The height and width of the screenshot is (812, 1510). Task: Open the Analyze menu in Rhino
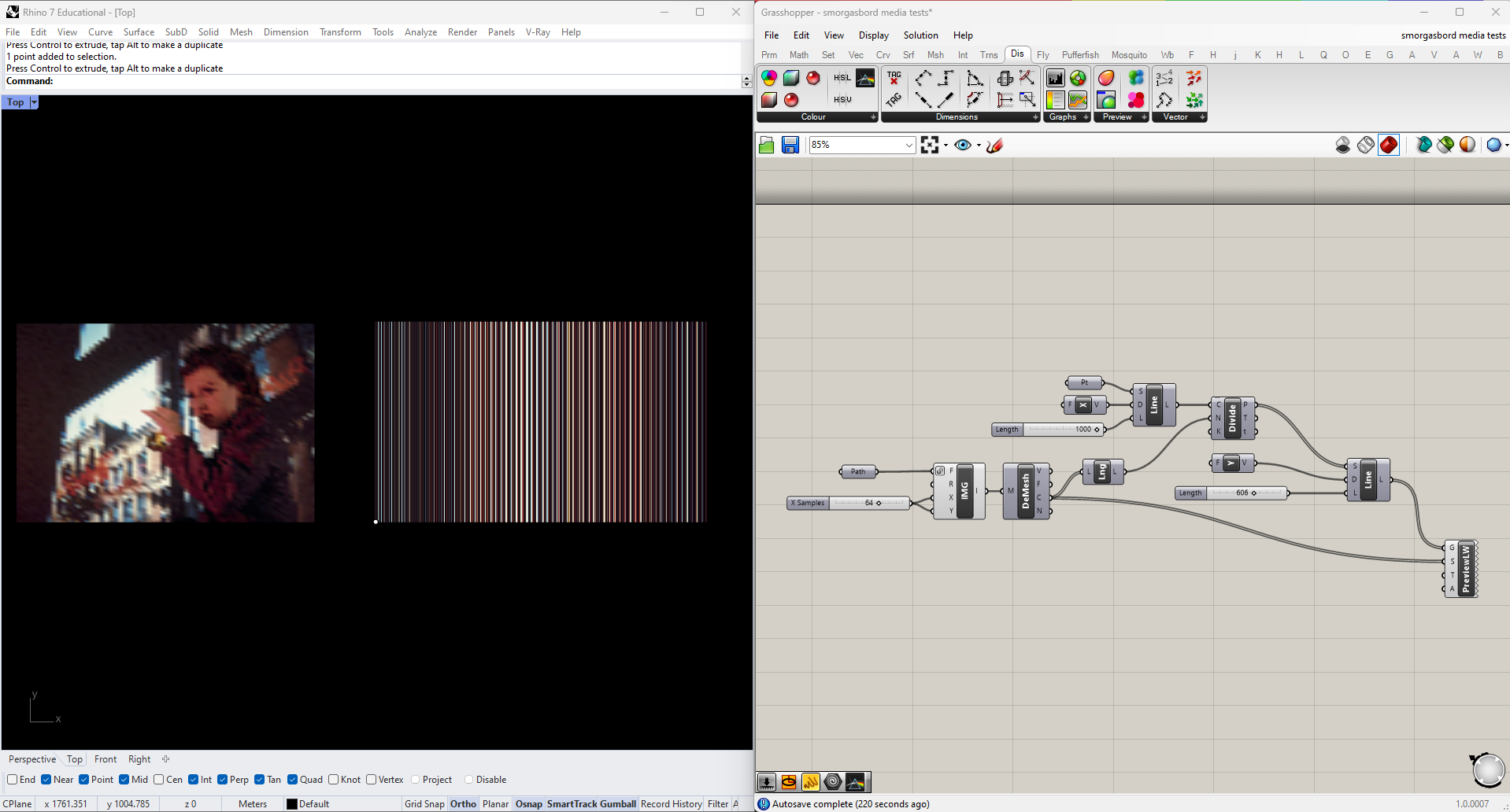(420, 32)
